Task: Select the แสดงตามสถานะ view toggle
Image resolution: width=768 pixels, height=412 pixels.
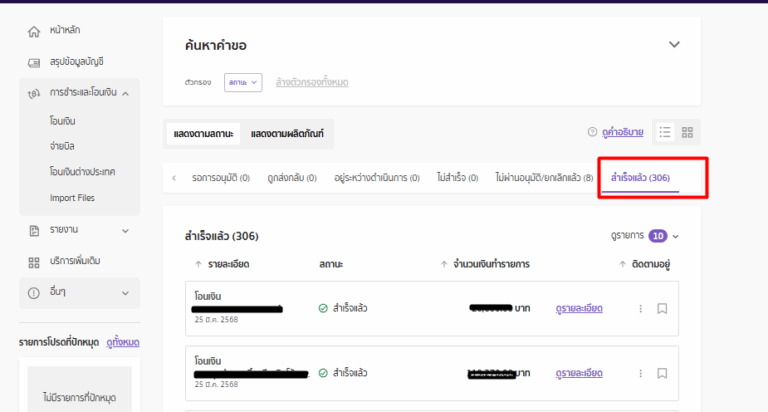Action: pos(201,133)
